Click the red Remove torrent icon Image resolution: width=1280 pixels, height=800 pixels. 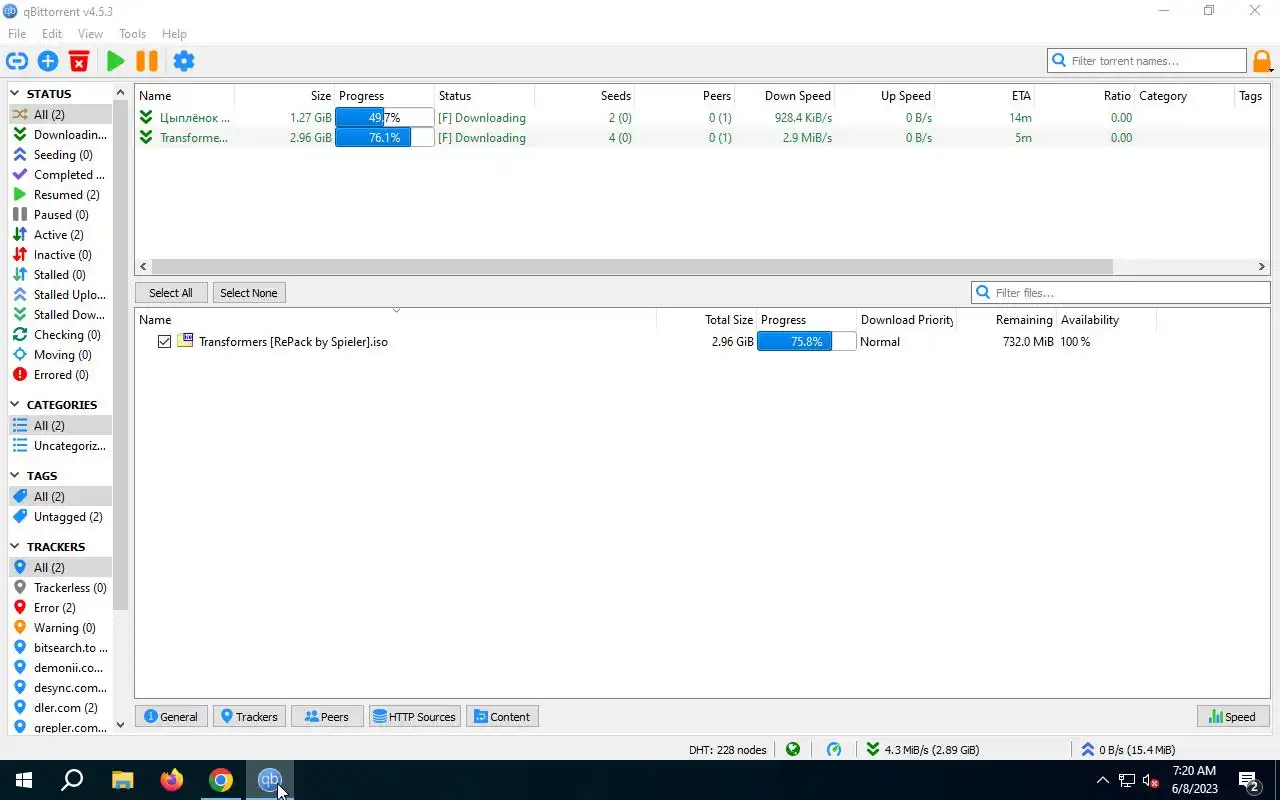(x=79, y=61)
